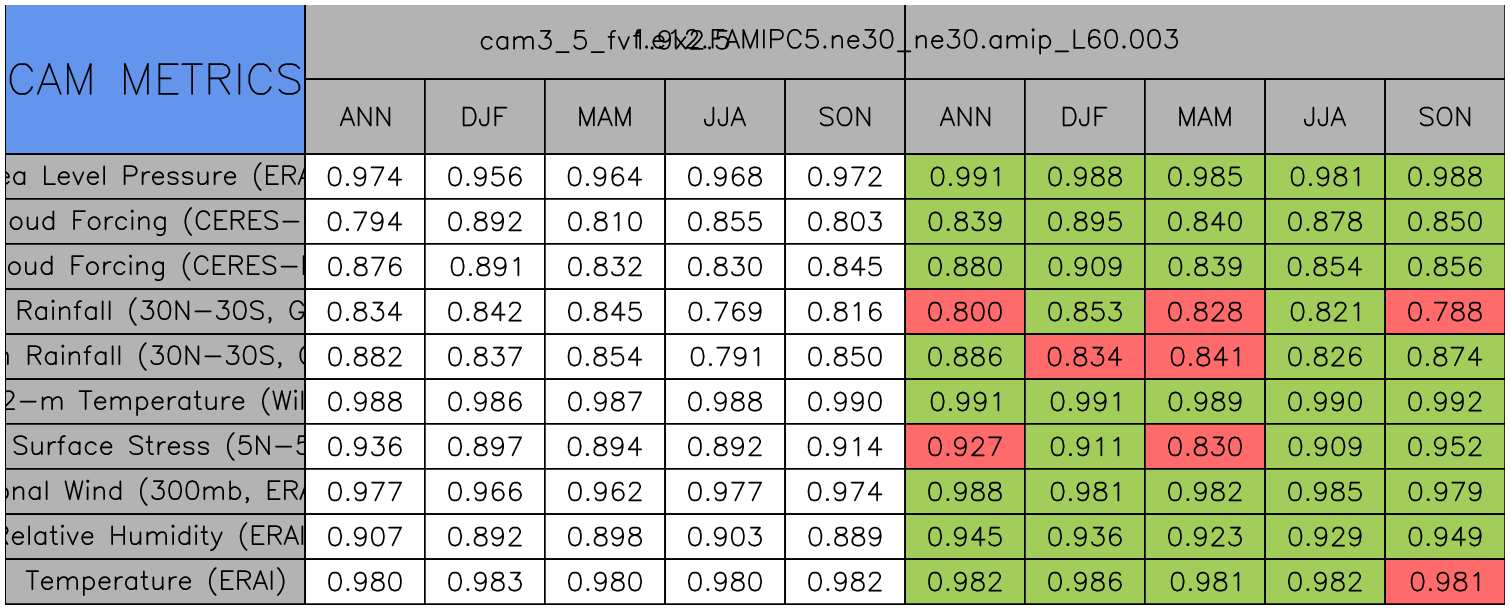Image resolution: width=1510 pixels, height=610 pixels.
Task: Click the Relative Humidity row label
Action: tap(155, 537)
